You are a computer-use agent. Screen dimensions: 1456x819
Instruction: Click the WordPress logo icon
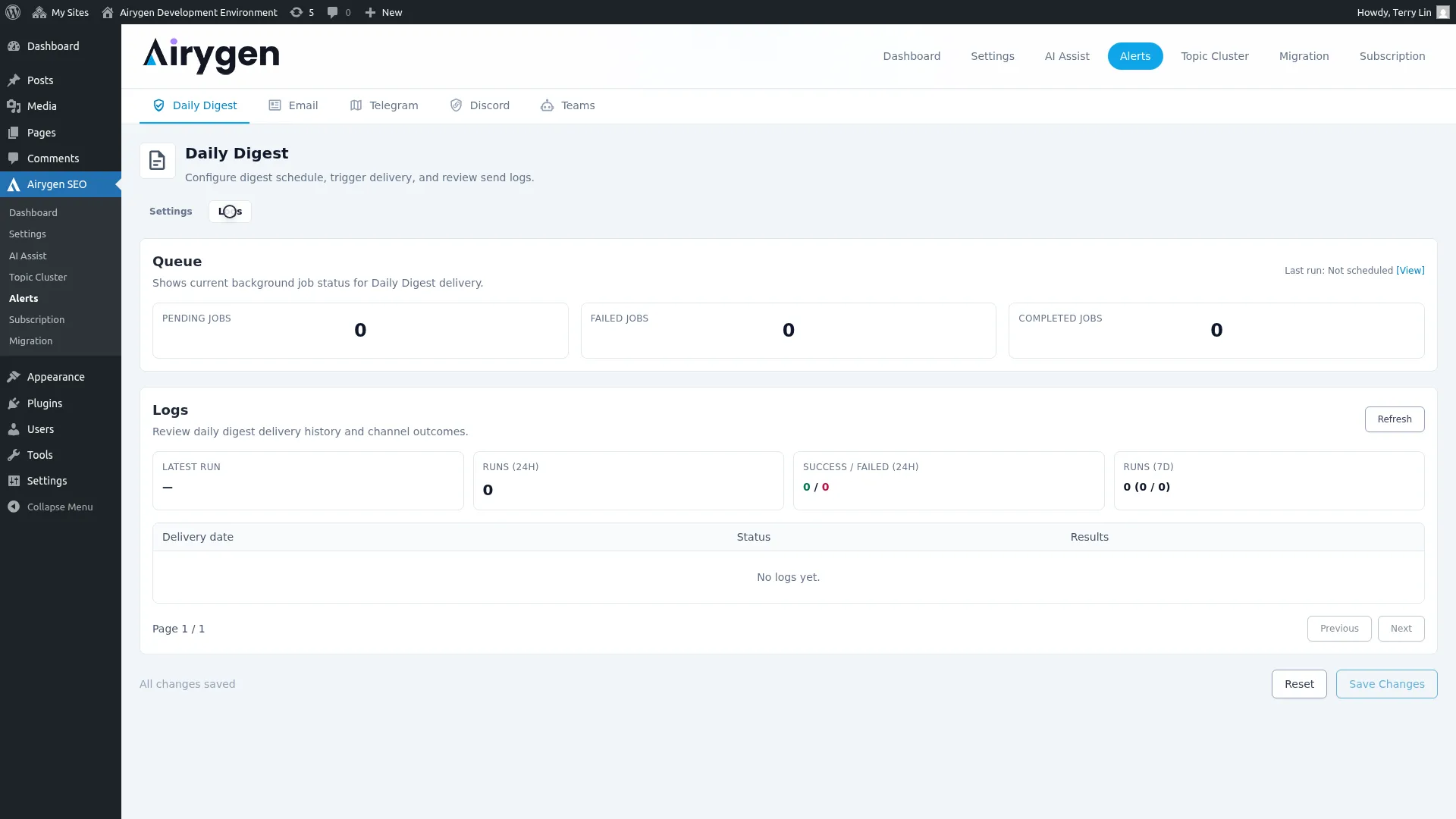coord(13,12)
